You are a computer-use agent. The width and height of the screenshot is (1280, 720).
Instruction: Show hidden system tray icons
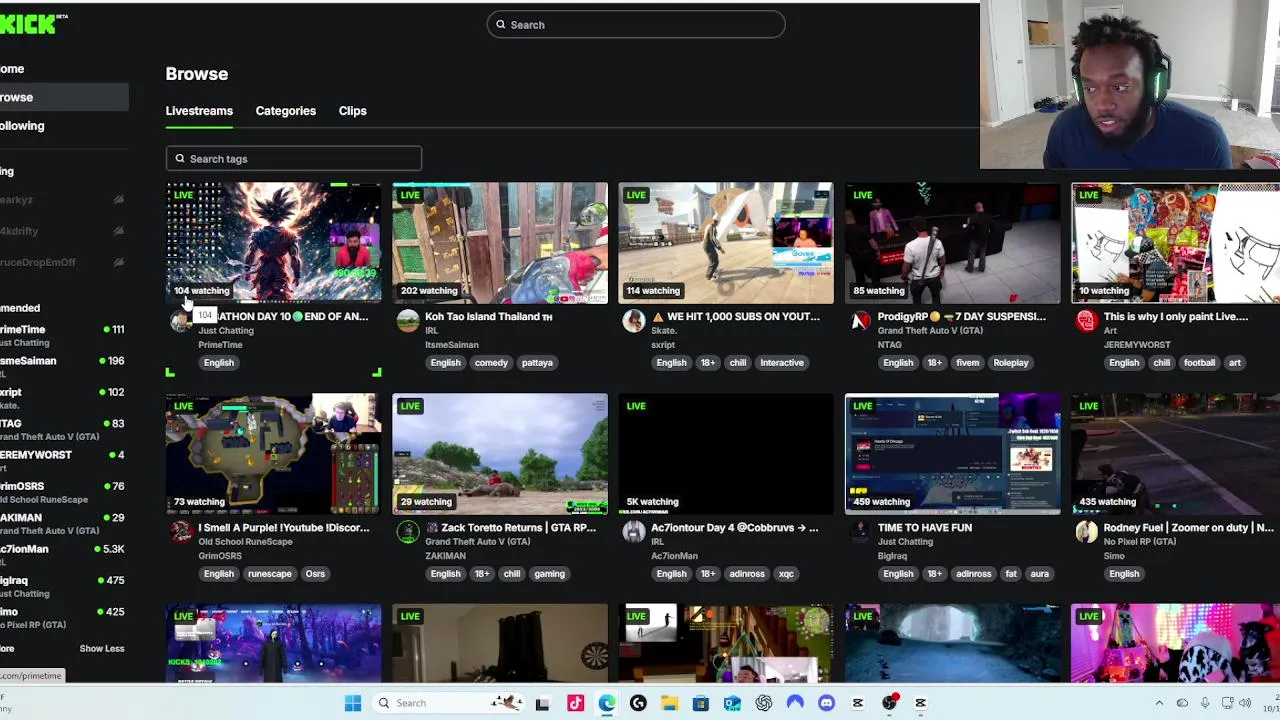[x=1159, y=703]
